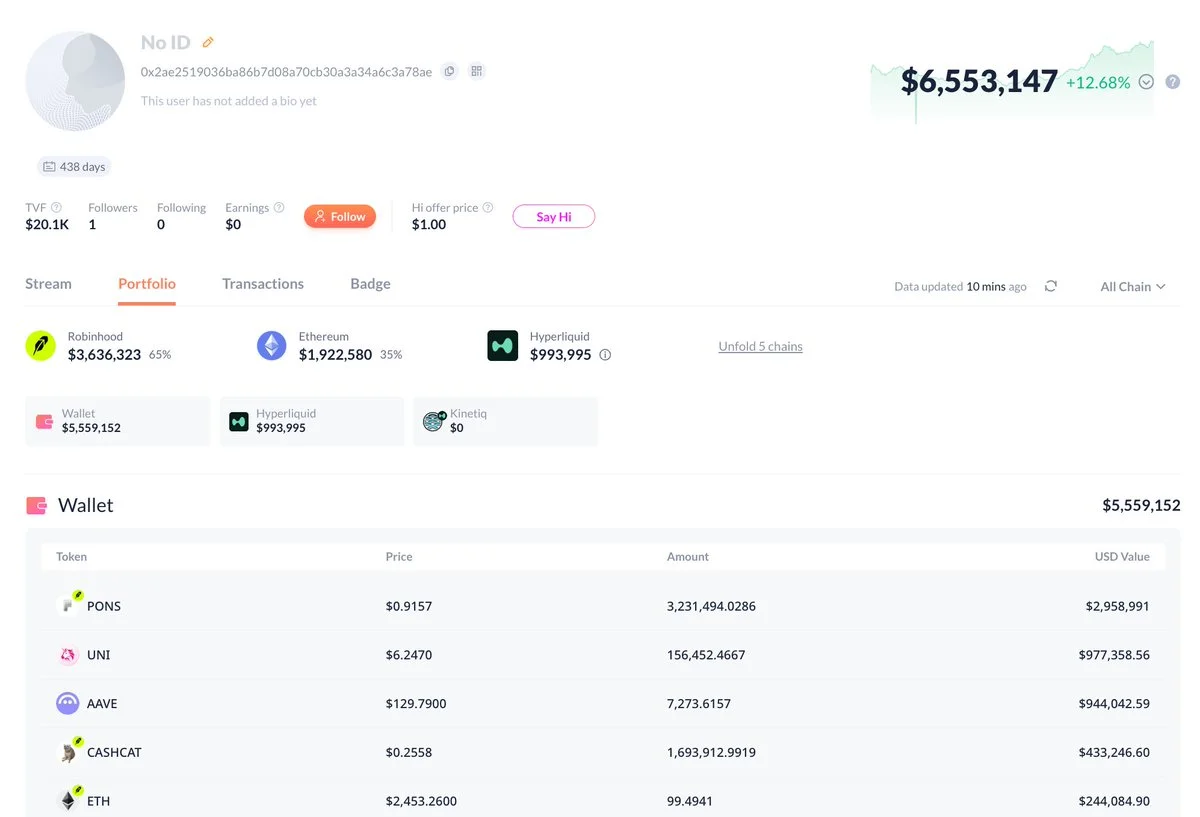The image size is (1200, 817).
Task: Copy the wallet address with the copy icon
Action: [x=450, y=71]
